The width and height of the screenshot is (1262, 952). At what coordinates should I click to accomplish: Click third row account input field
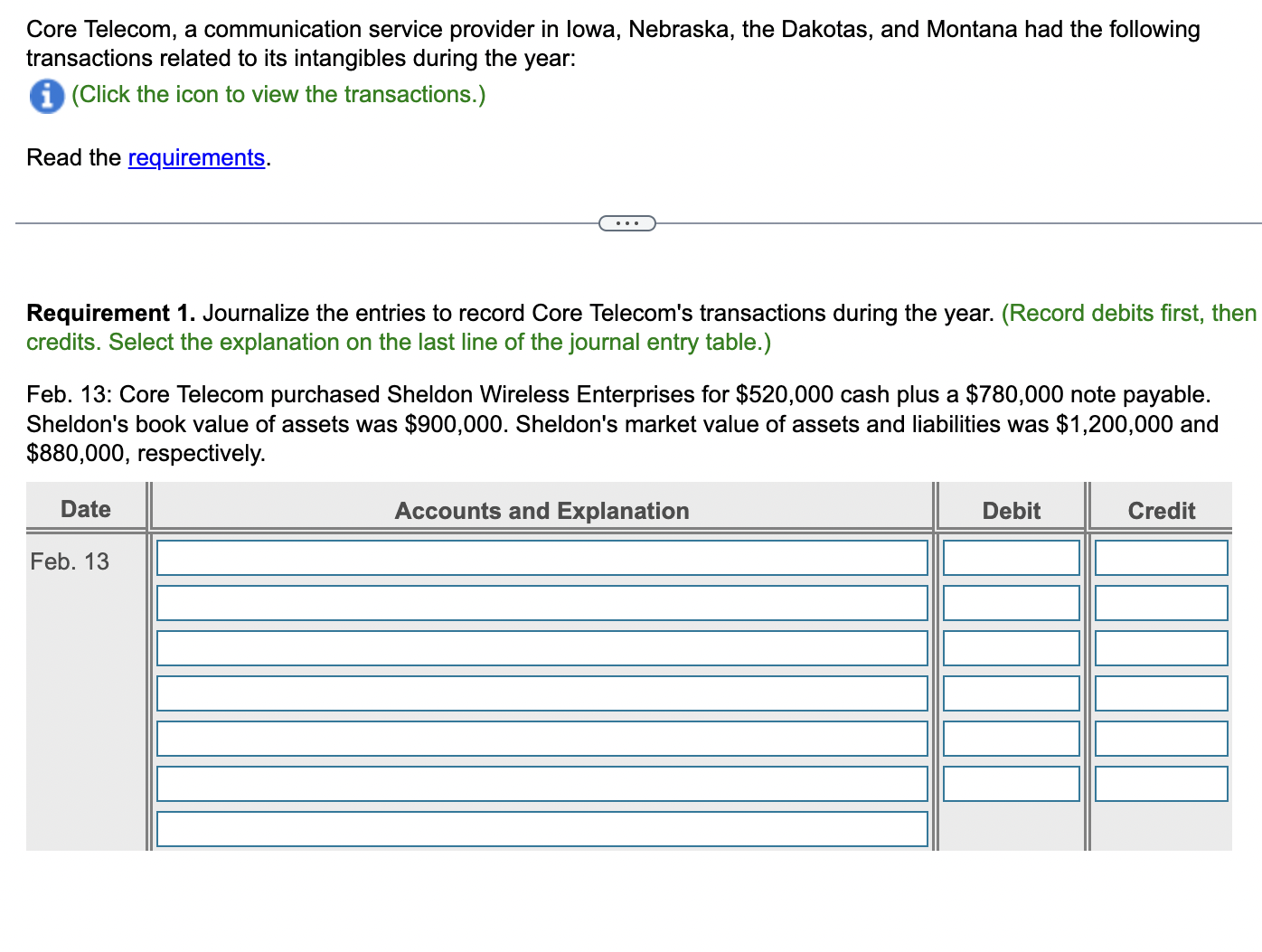click(x=542, y=647)
